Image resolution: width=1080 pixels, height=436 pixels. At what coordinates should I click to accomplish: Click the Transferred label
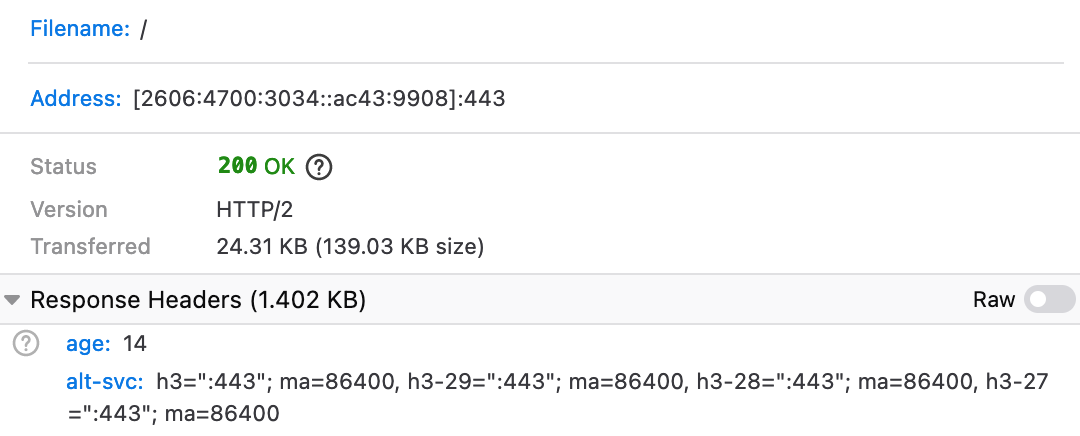click(90, 246)
